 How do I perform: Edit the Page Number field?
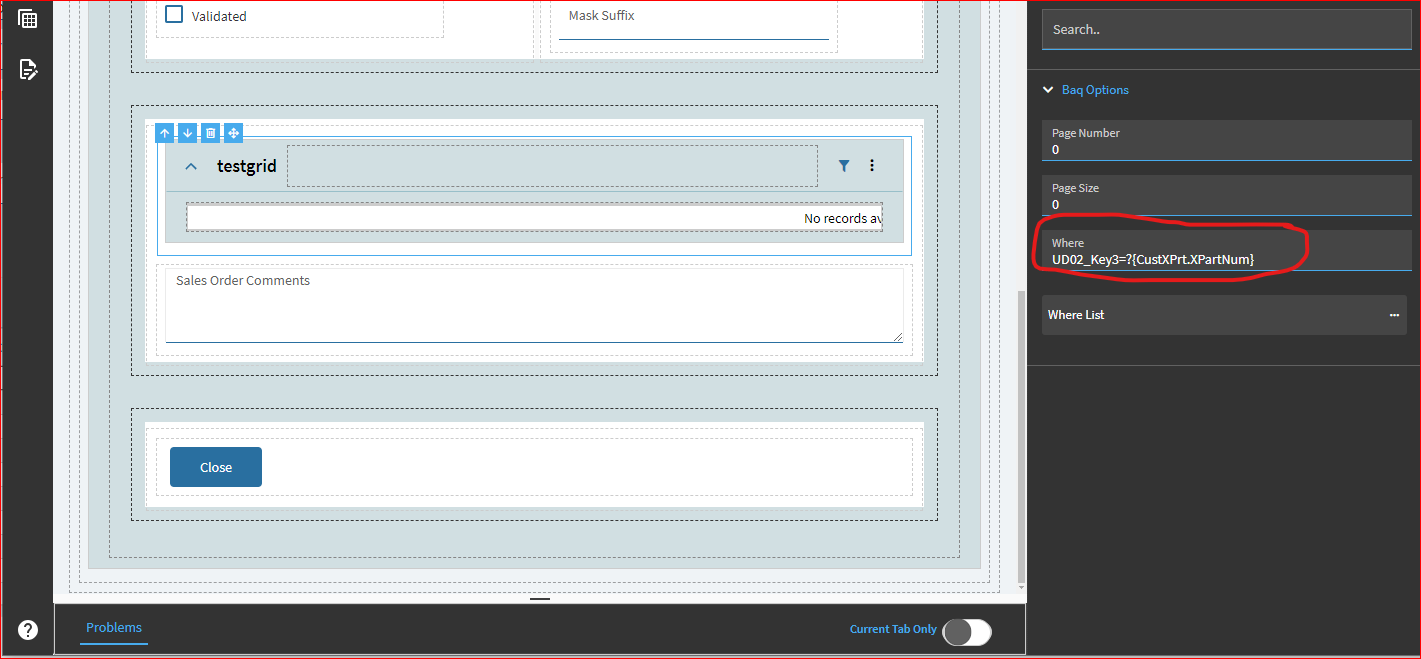1226,140
